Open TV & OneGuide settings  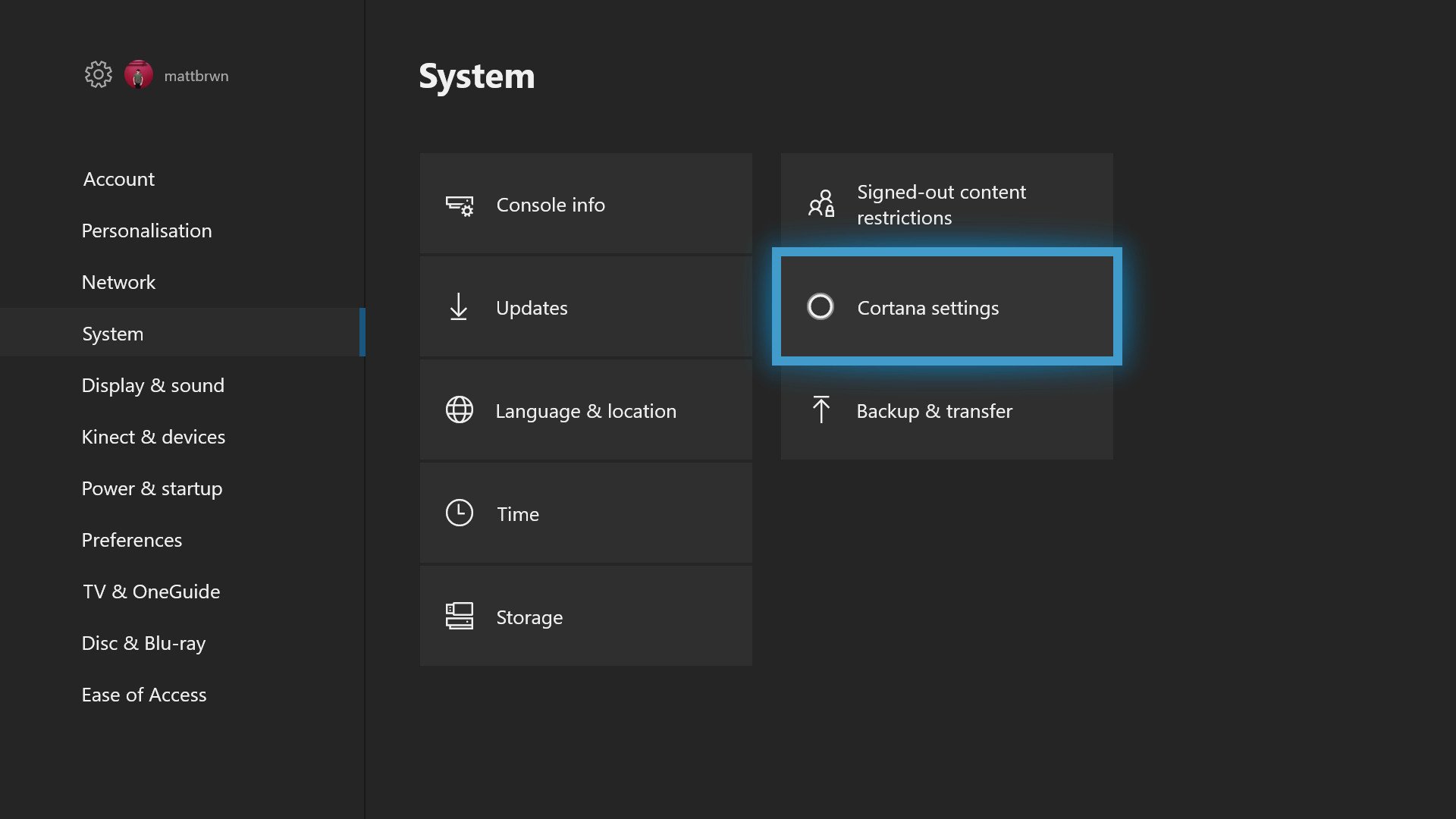151,591
